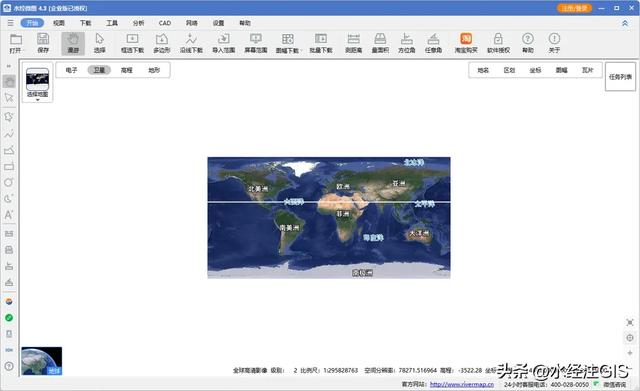
Task: Pick circle drawing tool in left sidebar
Action: tap(9, 182)
